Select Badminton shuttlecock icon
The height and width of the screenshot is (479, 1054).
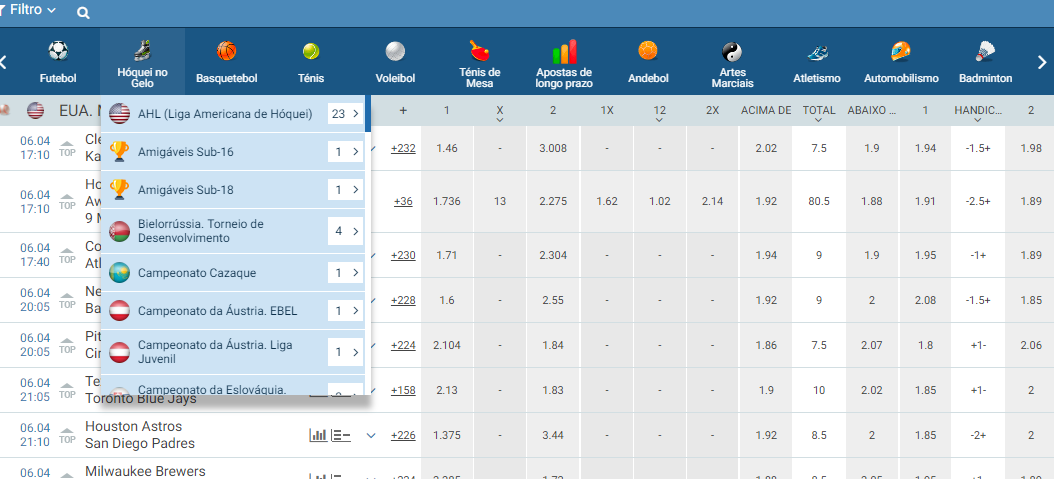click(985, 51)
